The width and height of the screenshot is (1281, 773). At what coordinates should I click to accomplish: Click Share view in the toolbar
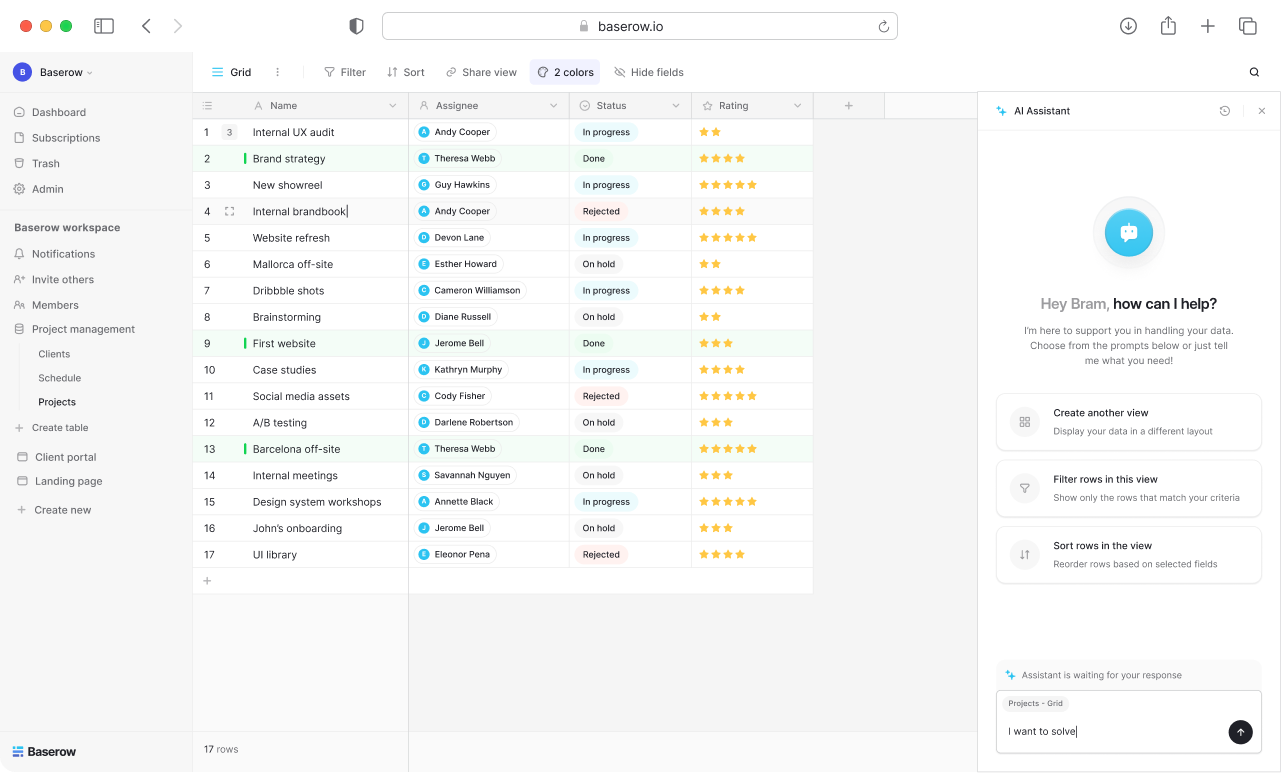point(481,72)
